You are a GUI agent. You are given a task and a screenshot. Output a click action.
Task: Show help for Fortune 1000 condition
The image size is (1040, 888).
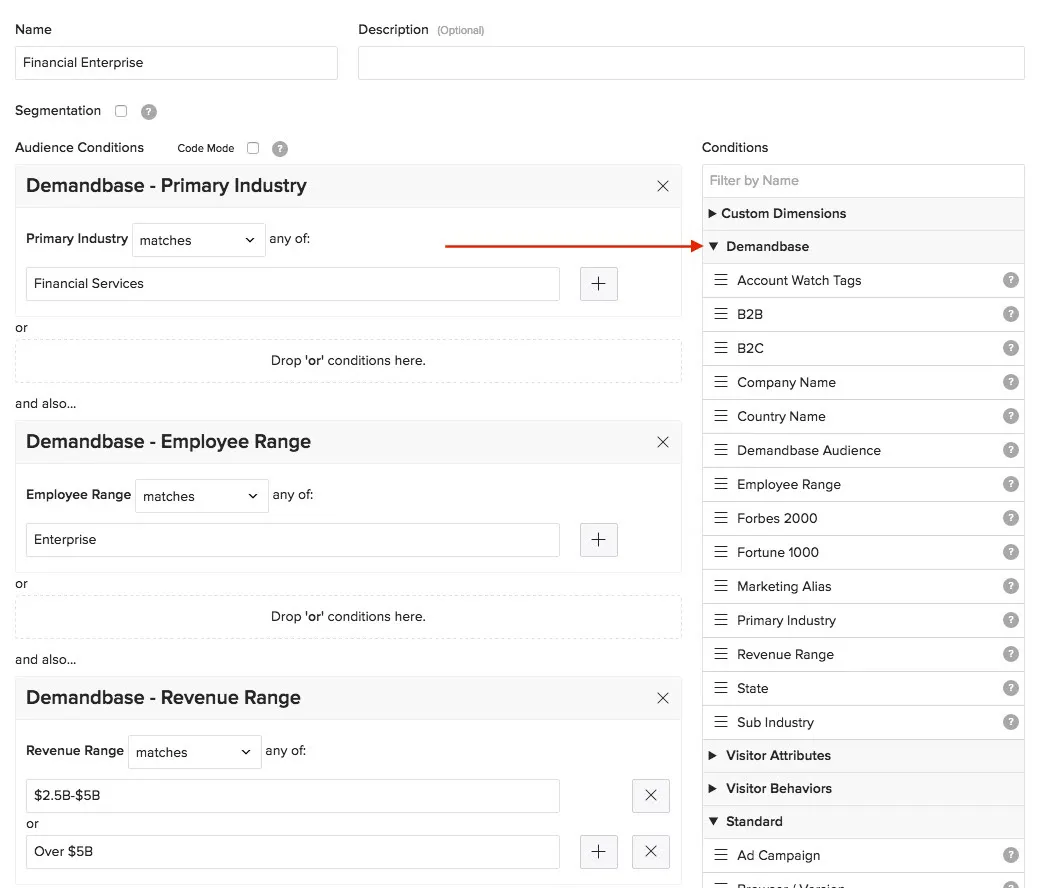(1010, 552)
